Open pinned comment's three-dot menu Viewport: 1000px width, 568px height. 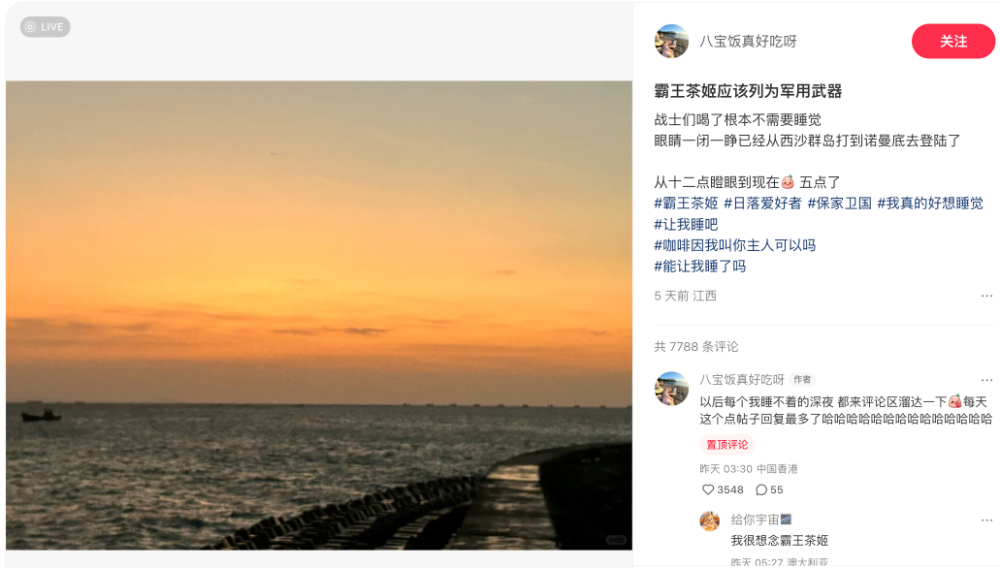click(987, 380)
